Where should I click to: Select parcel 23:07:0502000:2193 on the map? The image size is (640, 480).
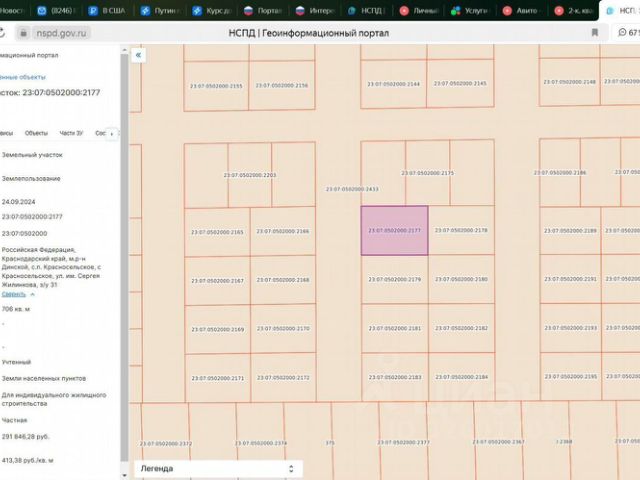pyautogui.click(x=570, y=328)
